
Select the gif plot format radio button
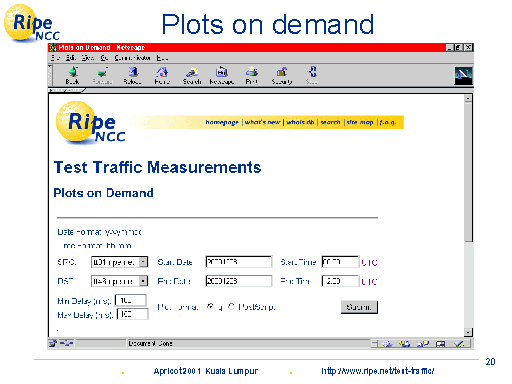(x=210, y=306)
